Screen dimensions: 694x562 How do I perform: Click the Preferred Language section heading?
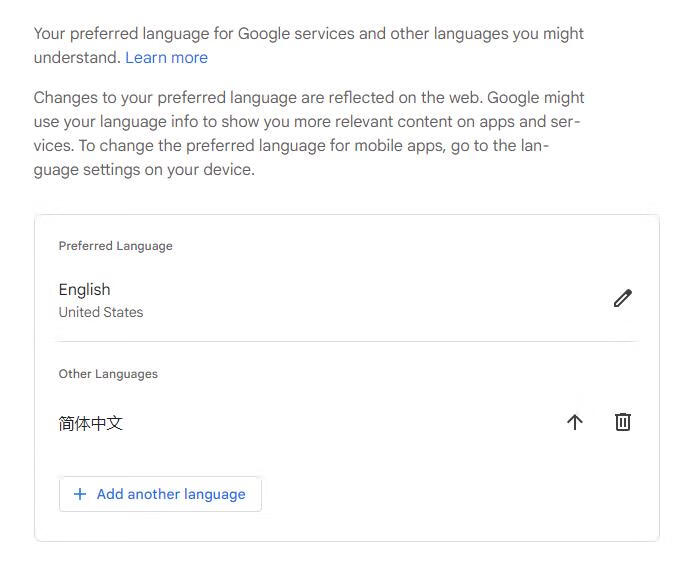115,246
